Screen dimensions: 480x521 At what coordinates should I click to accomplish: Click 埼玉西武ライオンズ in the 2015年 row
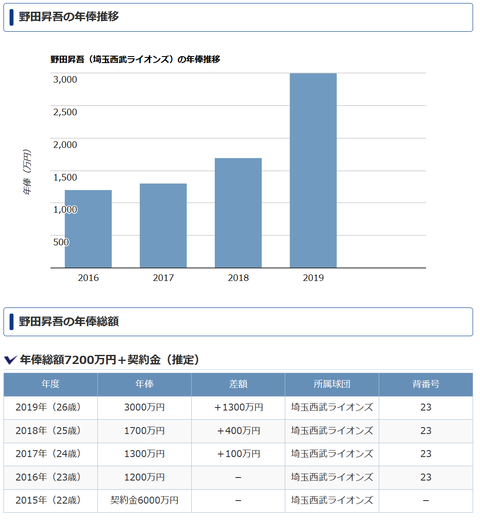coord(332,500)
